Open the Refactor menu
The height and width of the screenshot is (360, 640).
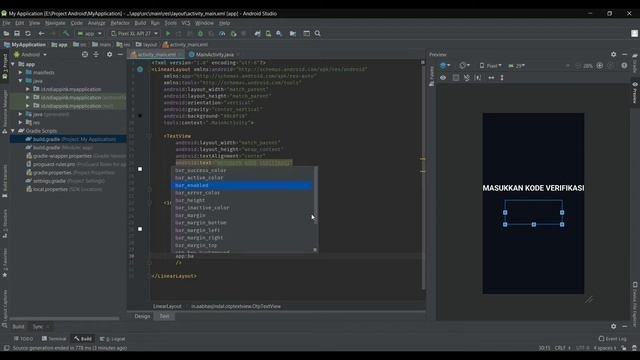tap(120, 23)
